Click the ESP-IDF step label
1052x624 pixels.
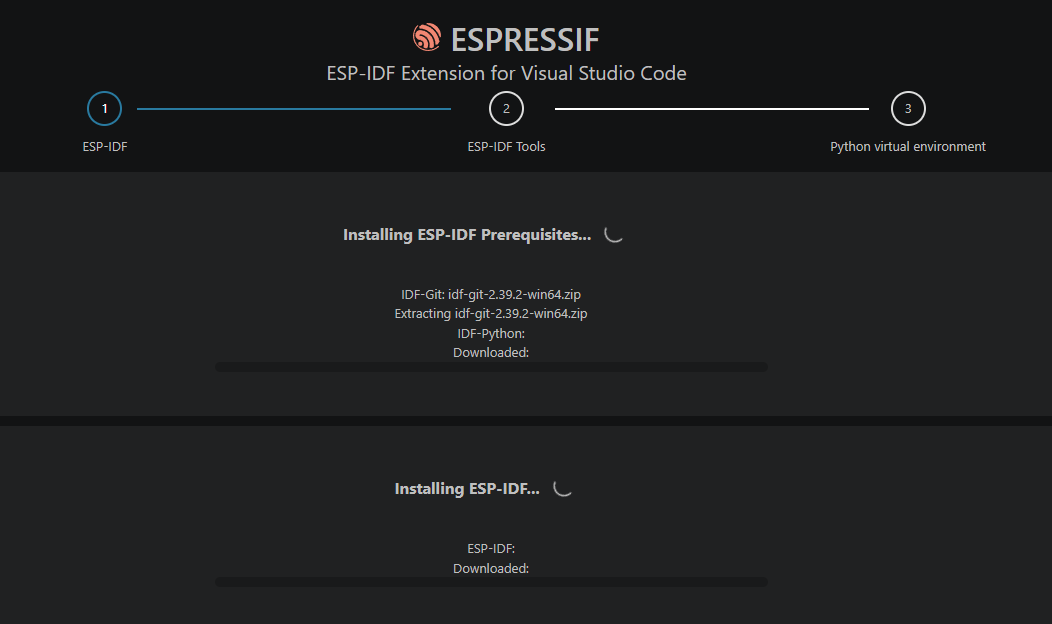point(105,146)
